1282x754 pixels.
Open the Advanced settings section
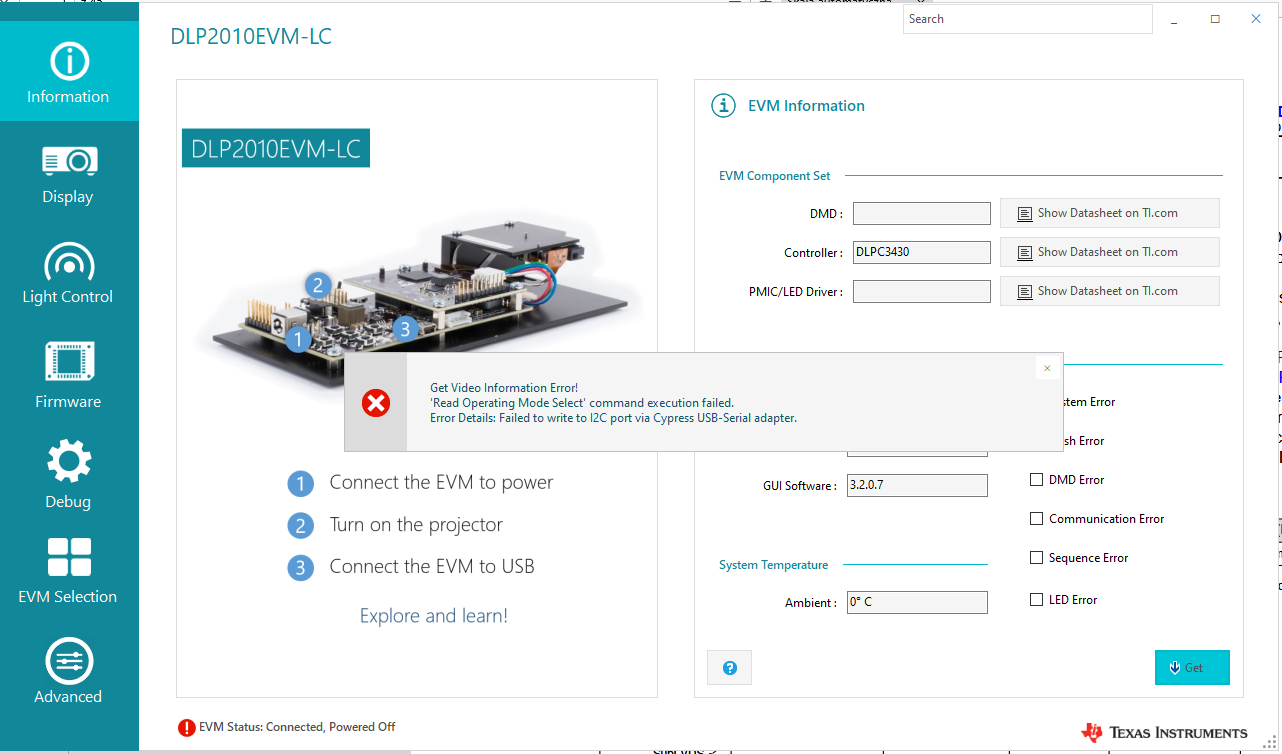[69, 671]
